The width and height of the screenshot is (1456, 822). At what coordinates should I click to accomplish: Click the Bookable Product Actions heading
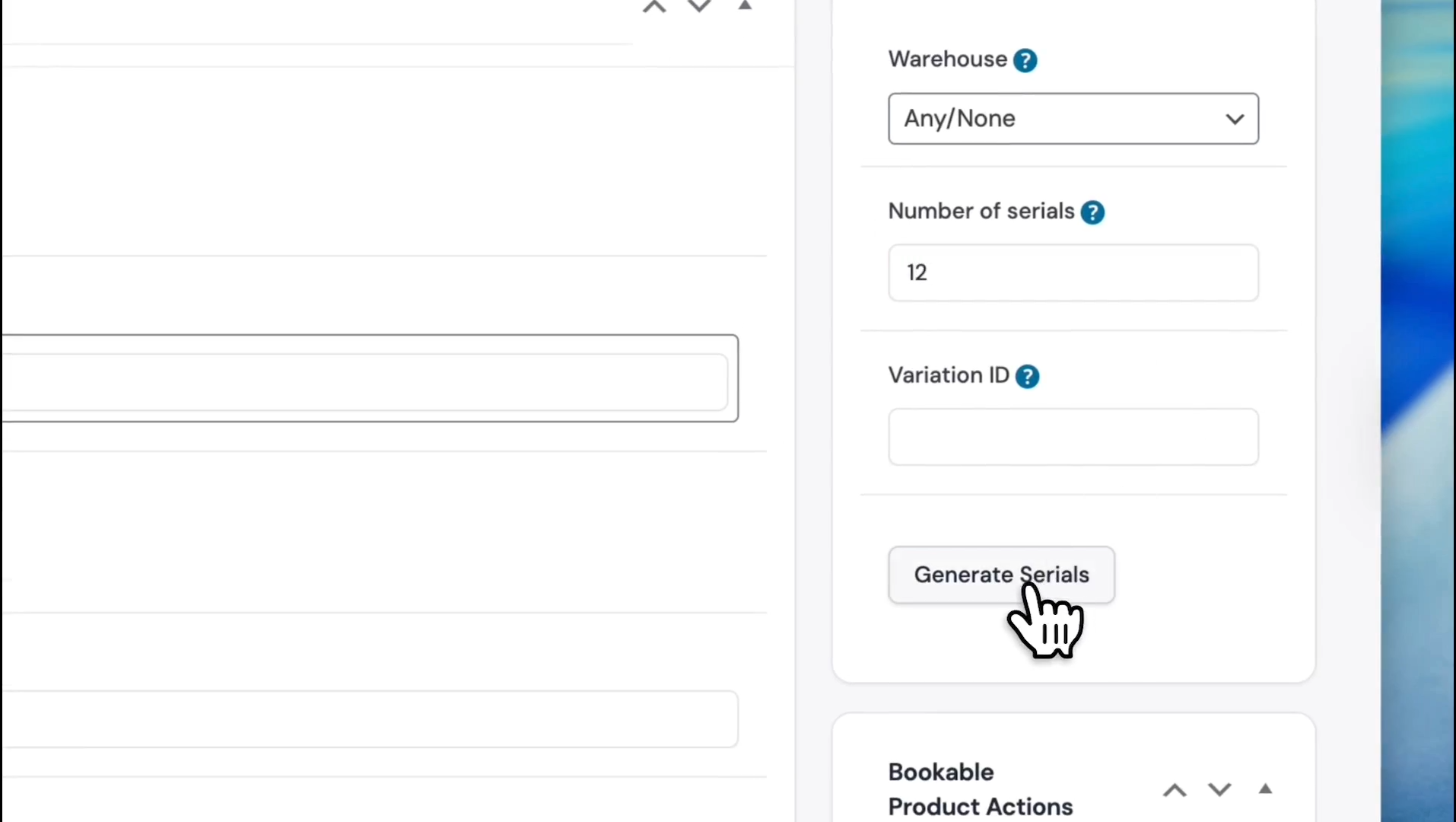980,789
